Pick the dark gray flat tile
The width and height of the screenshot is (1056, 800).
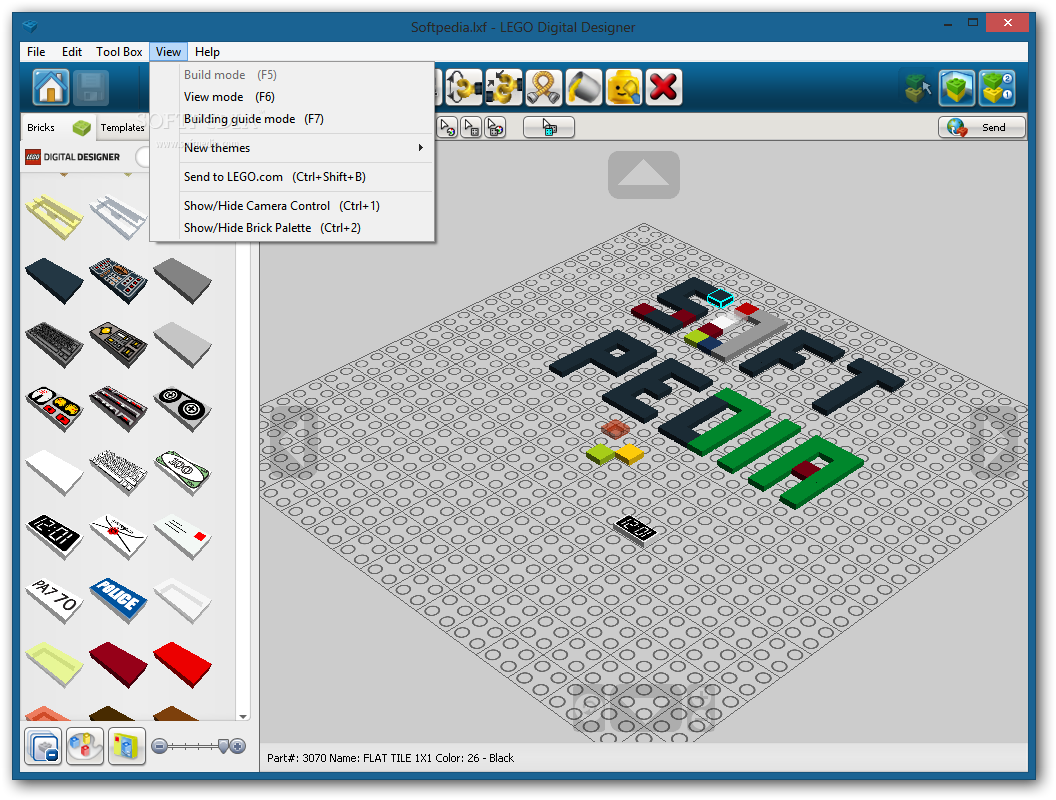(183, 281)
